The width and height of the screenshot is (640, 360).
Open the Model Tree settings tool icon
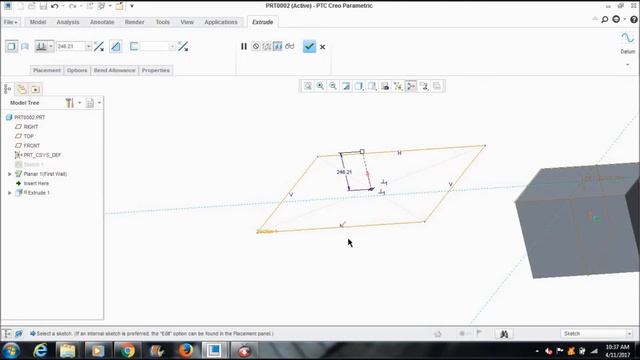coord(70,103)
